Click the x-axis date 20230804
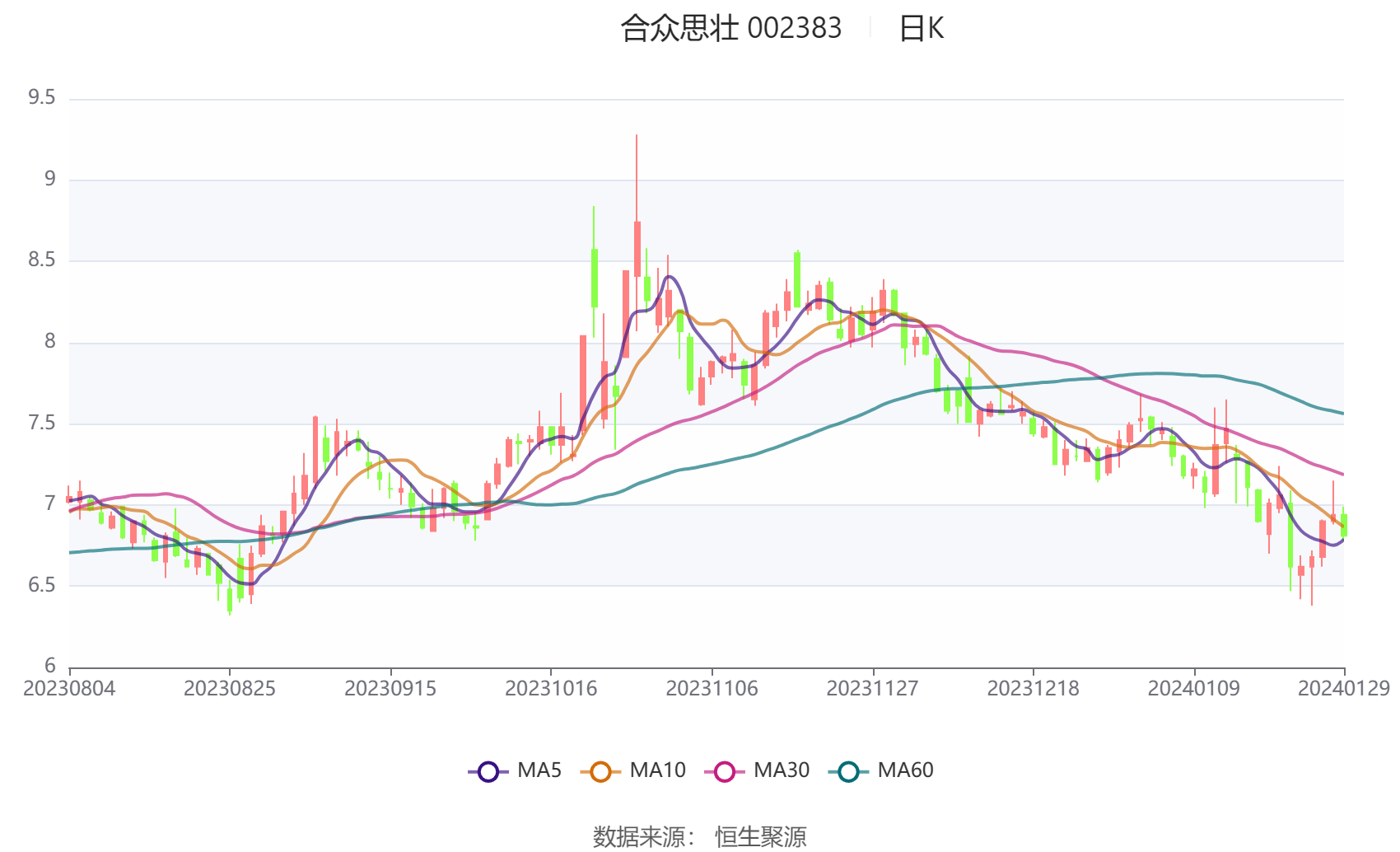The width and height of the screenshot is (1400, 852). [69, 688]
